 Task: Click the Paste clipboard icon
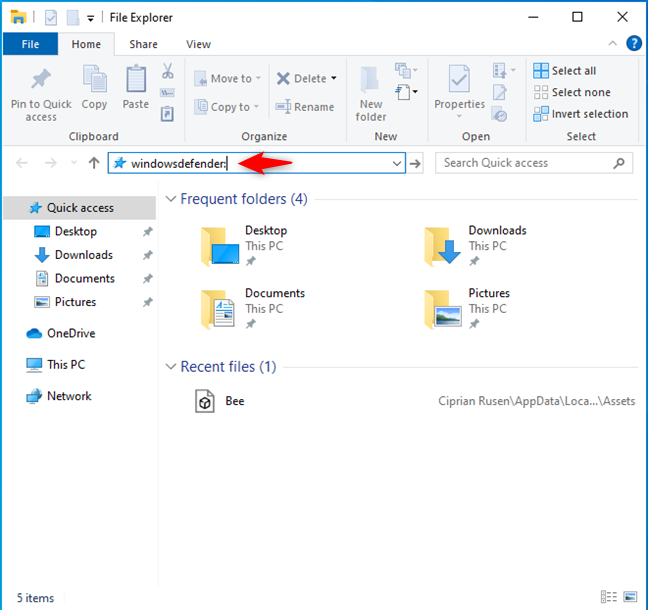(x=136, y=79)
